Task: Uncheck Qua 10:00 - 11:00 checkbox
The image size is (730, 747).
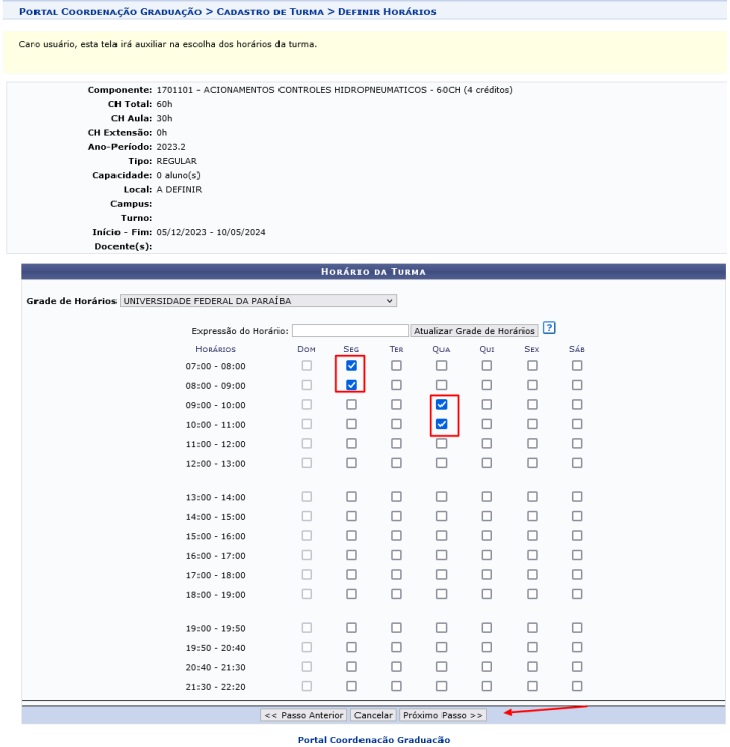Action: coord(442,424)
